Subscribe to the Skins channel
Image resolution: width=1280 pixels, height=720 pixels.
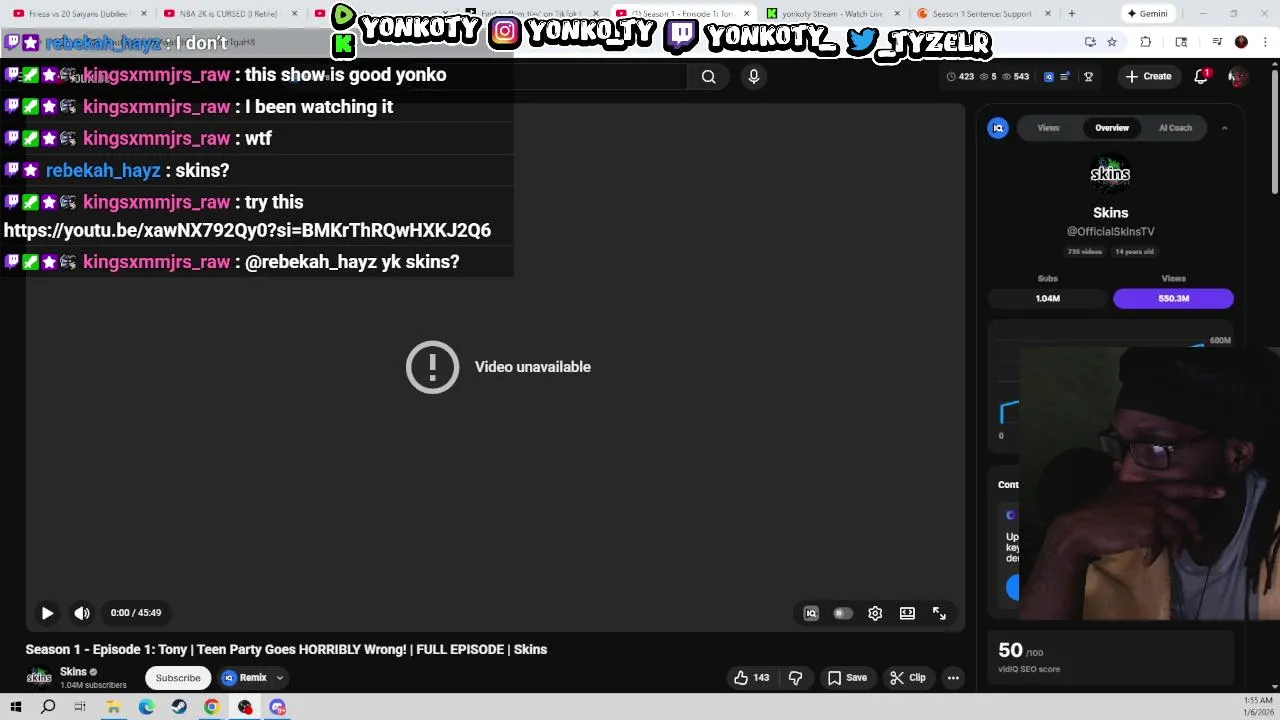178,678
